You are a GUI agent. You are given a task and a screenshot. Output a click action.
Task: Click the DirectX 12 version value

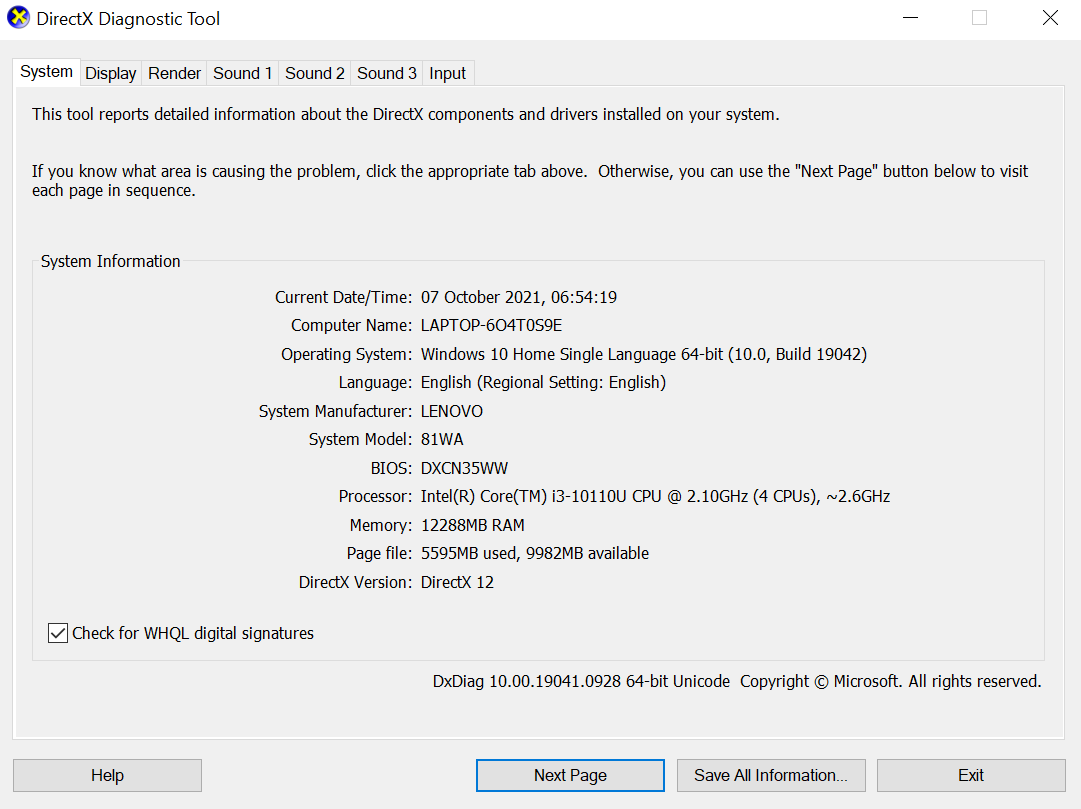click(x=457, y=582)
